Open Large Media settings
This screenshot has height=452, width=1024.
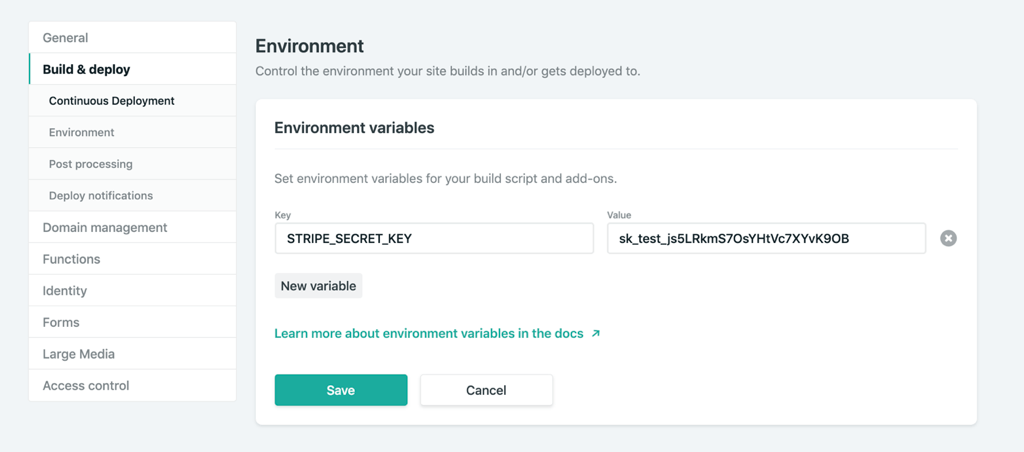tap(133, 354)
